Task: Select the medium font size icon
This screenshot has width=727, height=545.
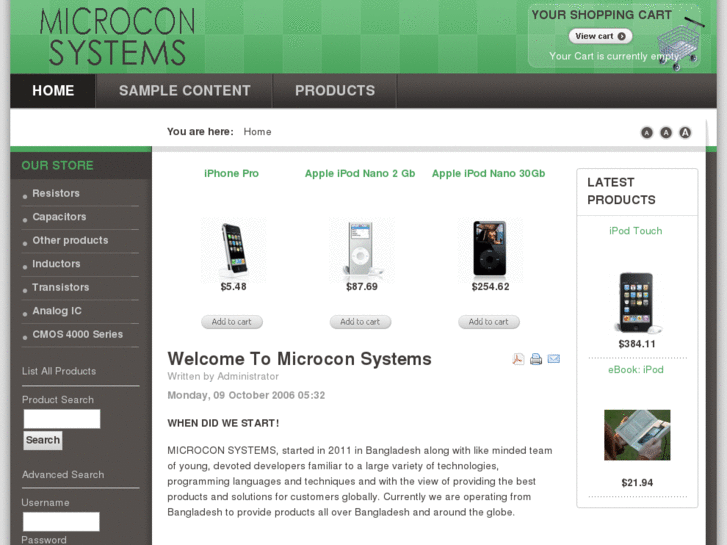Action: click(666, 133)
